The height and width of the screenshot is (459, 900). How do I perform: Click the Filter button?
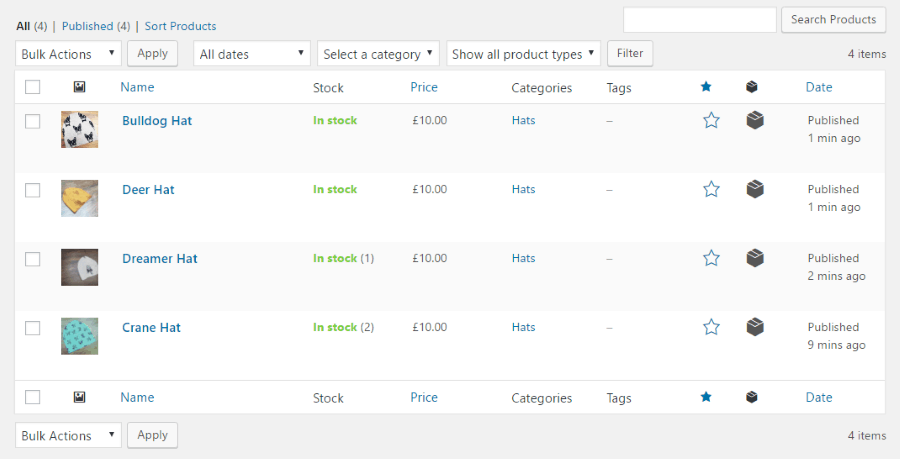(x=630, y=53)
